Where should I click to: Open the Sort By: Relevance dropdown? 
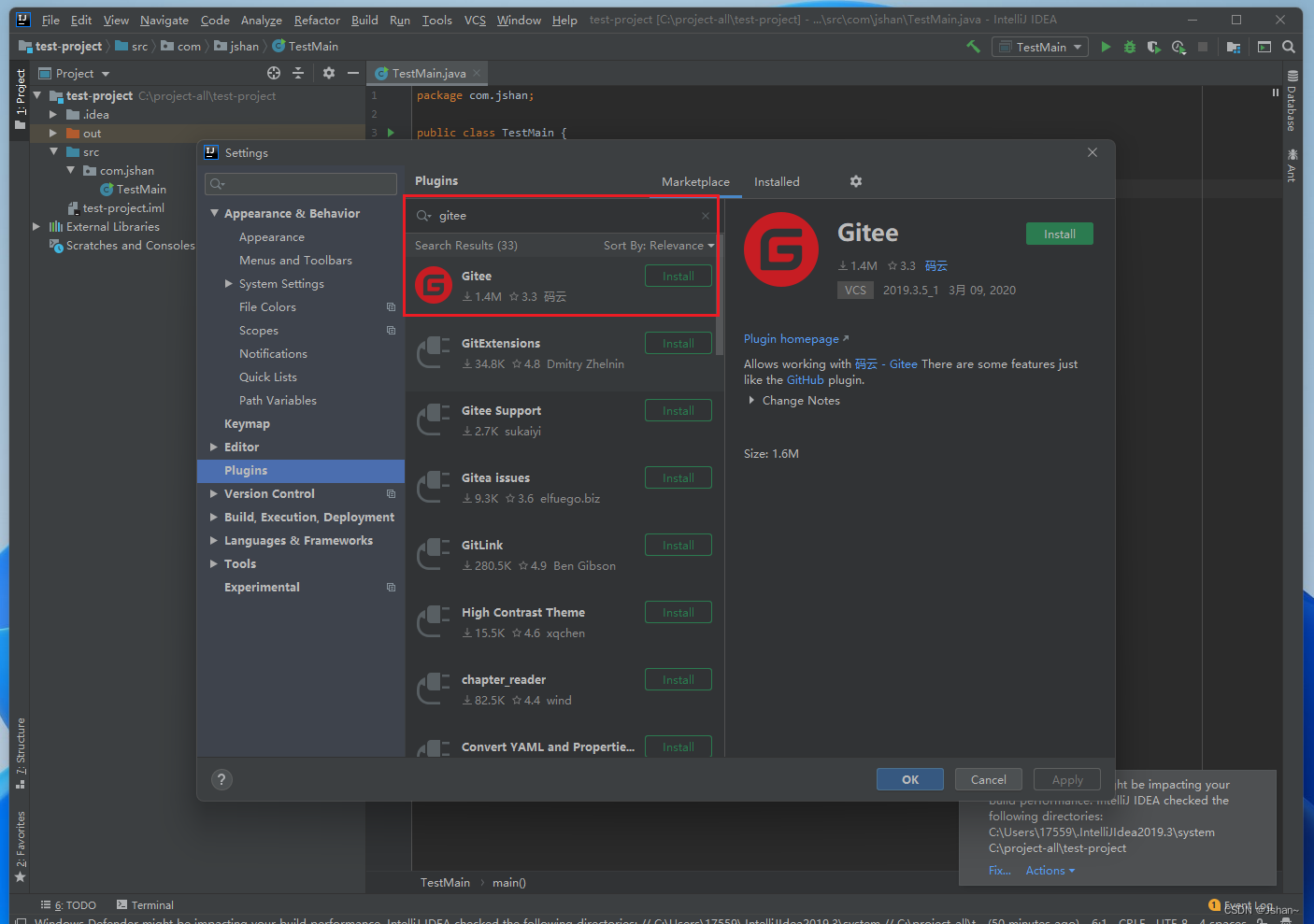coord(659,245)
